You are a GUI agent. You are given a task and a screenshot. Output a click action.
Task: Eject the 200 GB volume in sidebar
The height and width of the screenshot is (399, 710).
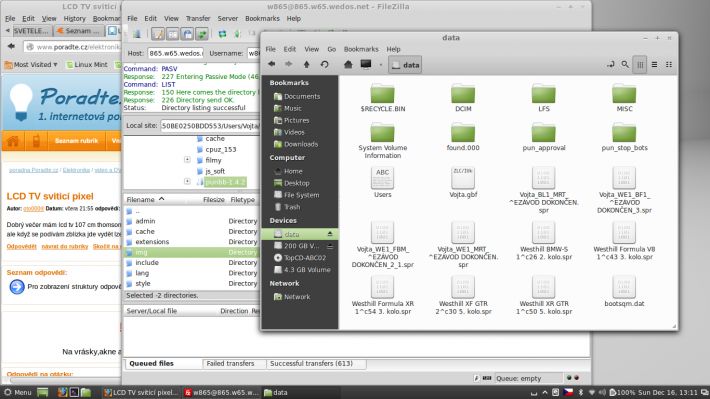click(330, 246)
